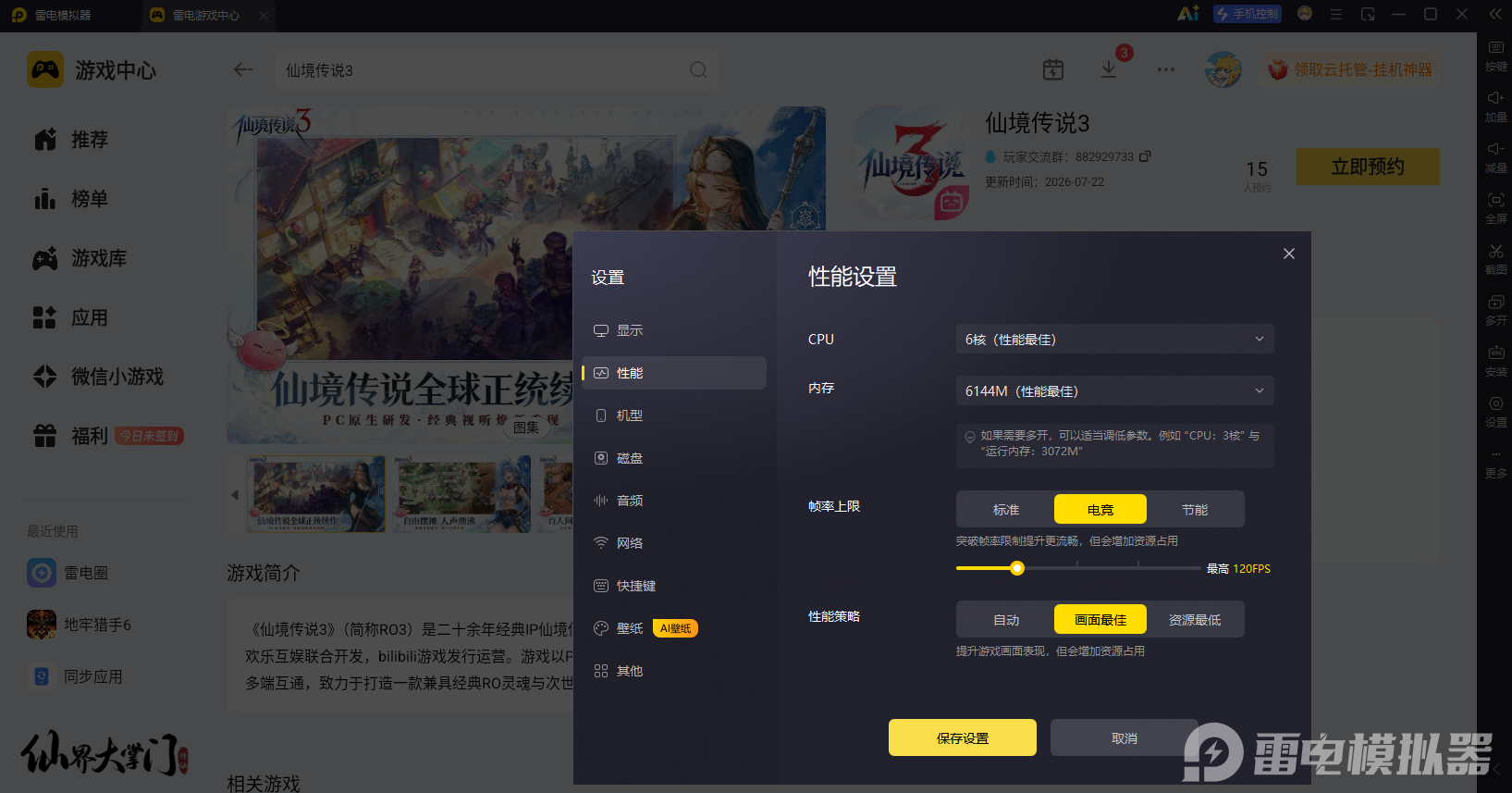Click 保存设置 to save settings

click(x=963, y=737)
